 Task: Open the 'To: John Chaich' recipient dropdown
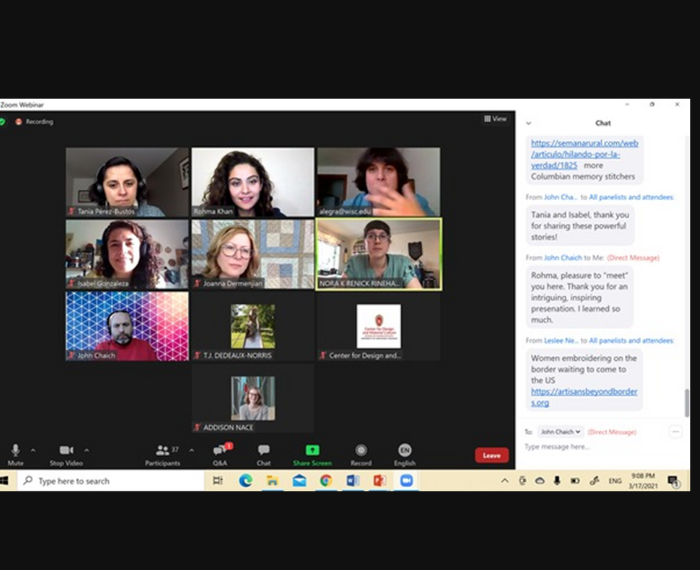560,432
